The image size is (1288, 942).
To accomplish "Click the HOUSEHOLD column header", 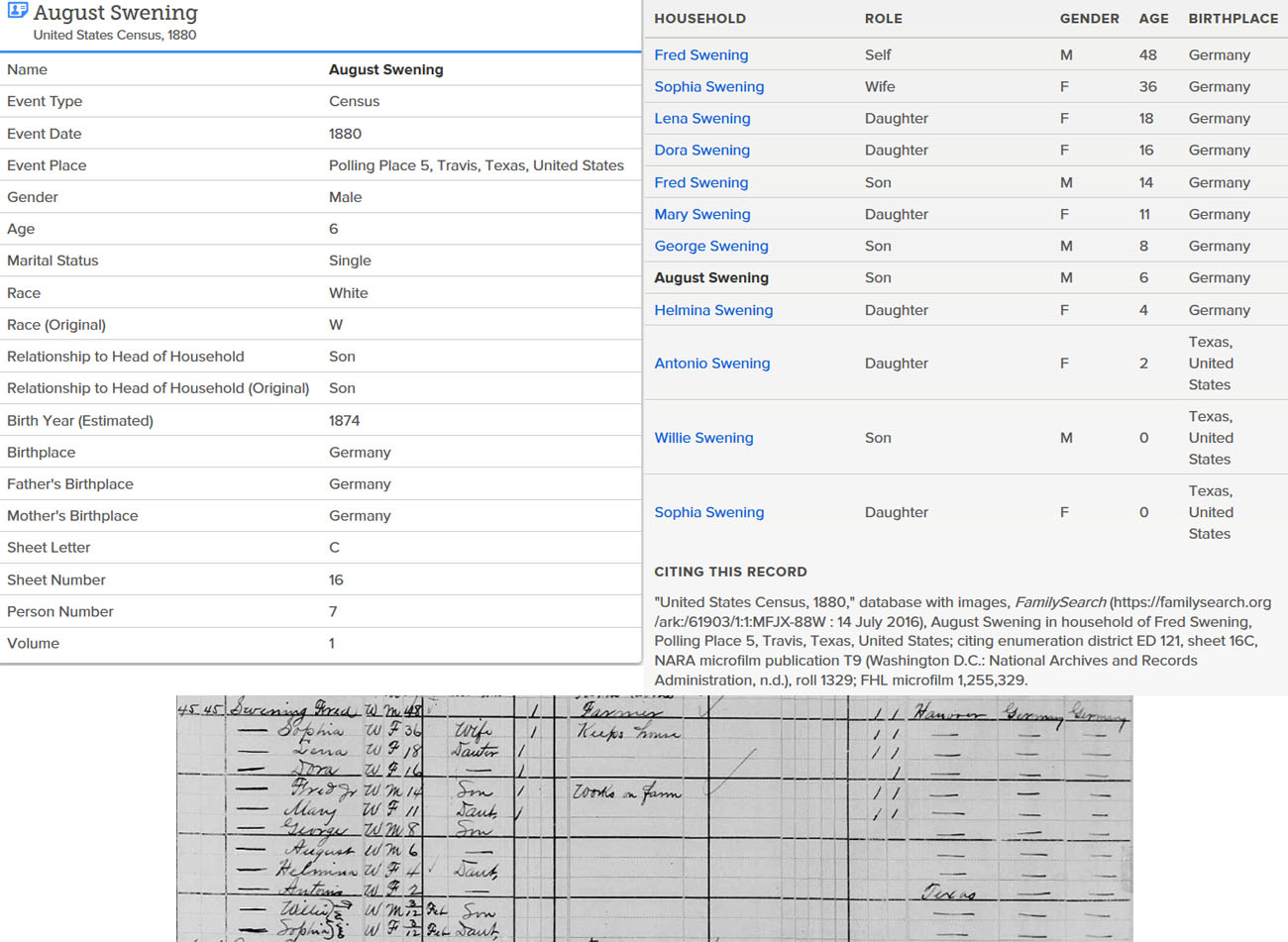I will pos(699,18).
